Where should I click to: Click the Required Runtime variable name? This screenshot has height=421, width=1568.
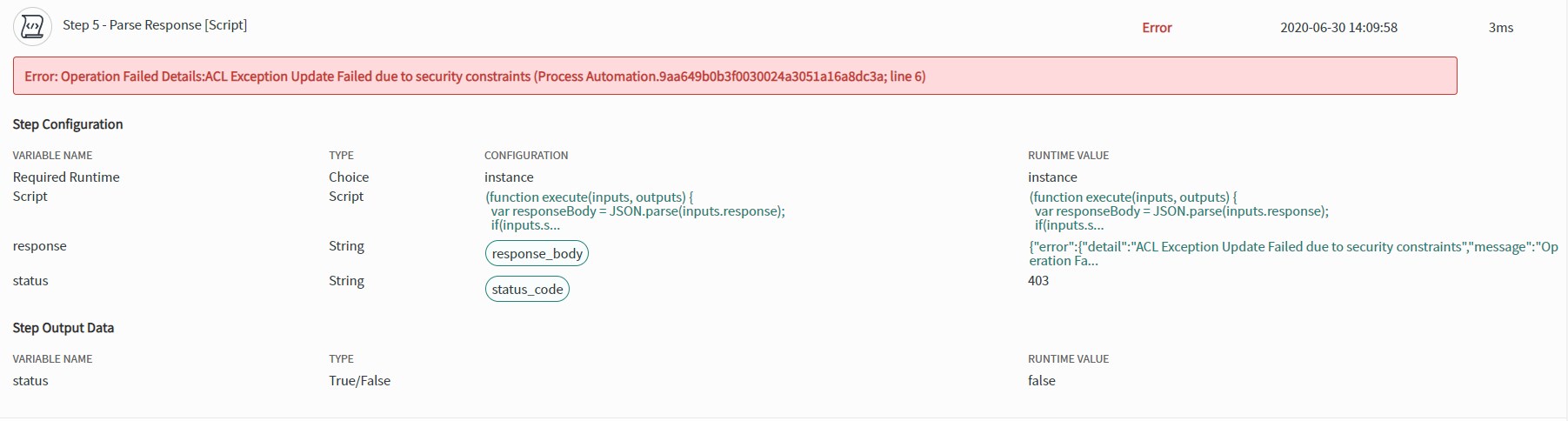66,177
